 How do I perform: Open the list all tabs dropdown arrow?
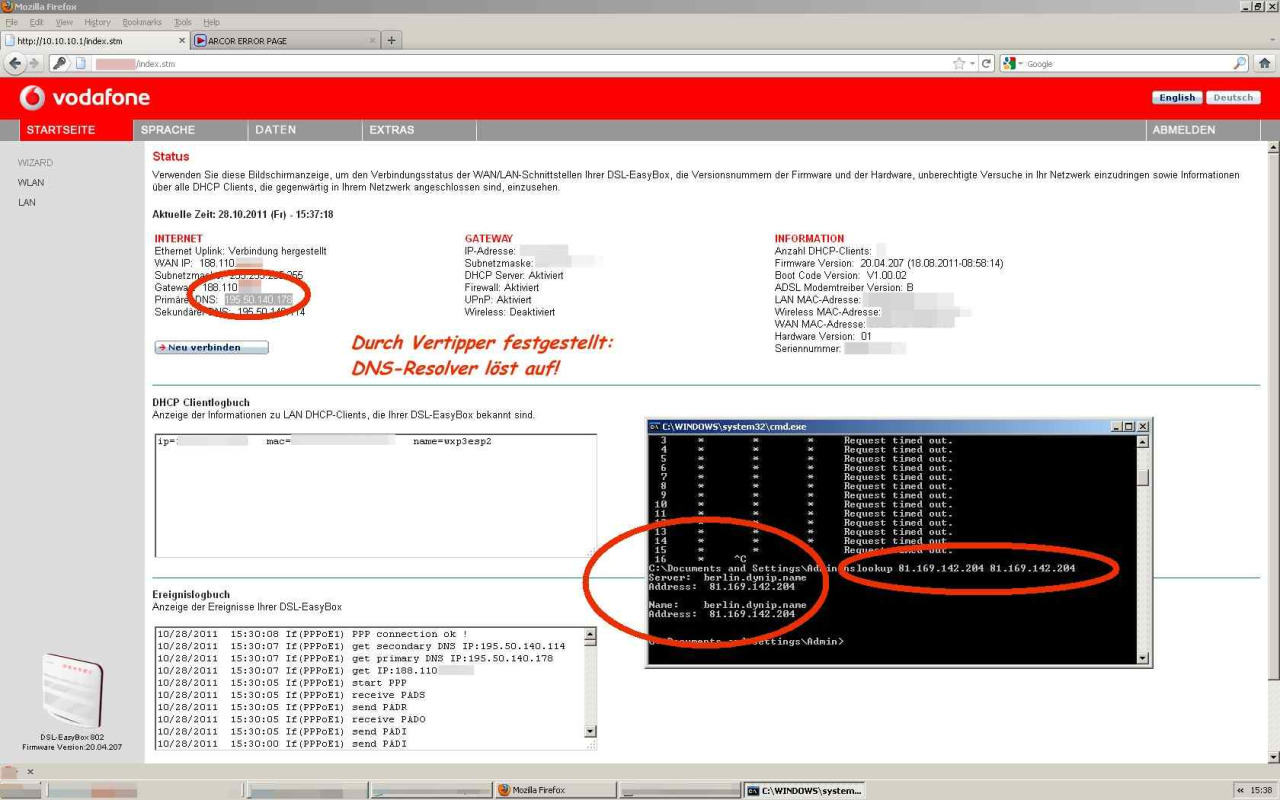1271,41
